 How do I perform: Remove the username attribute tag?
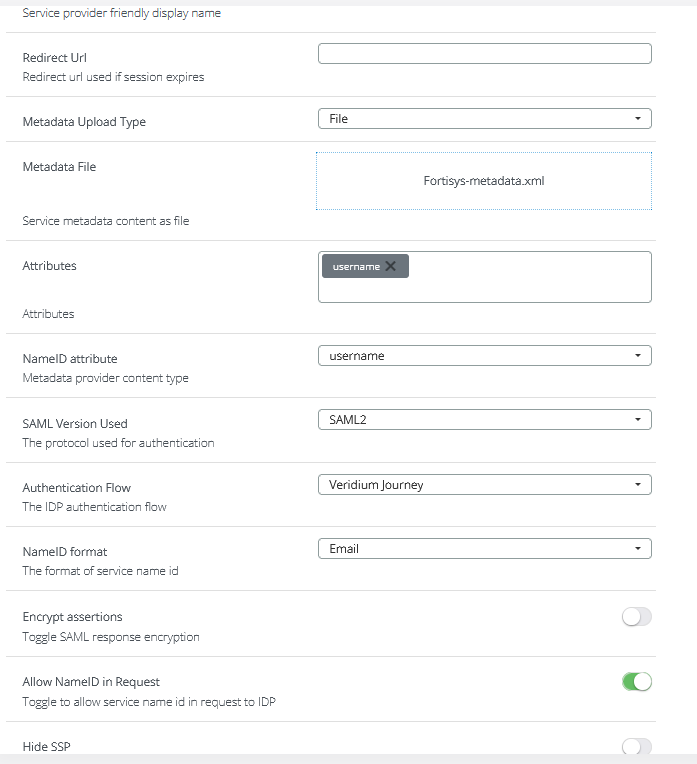click(x=391, y=266)
